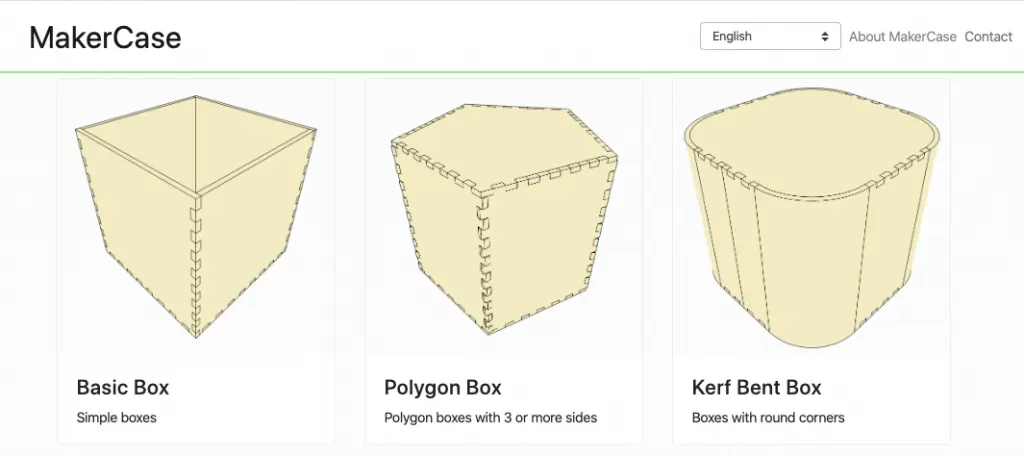Click the Polygon Box heading

[443, 387]
